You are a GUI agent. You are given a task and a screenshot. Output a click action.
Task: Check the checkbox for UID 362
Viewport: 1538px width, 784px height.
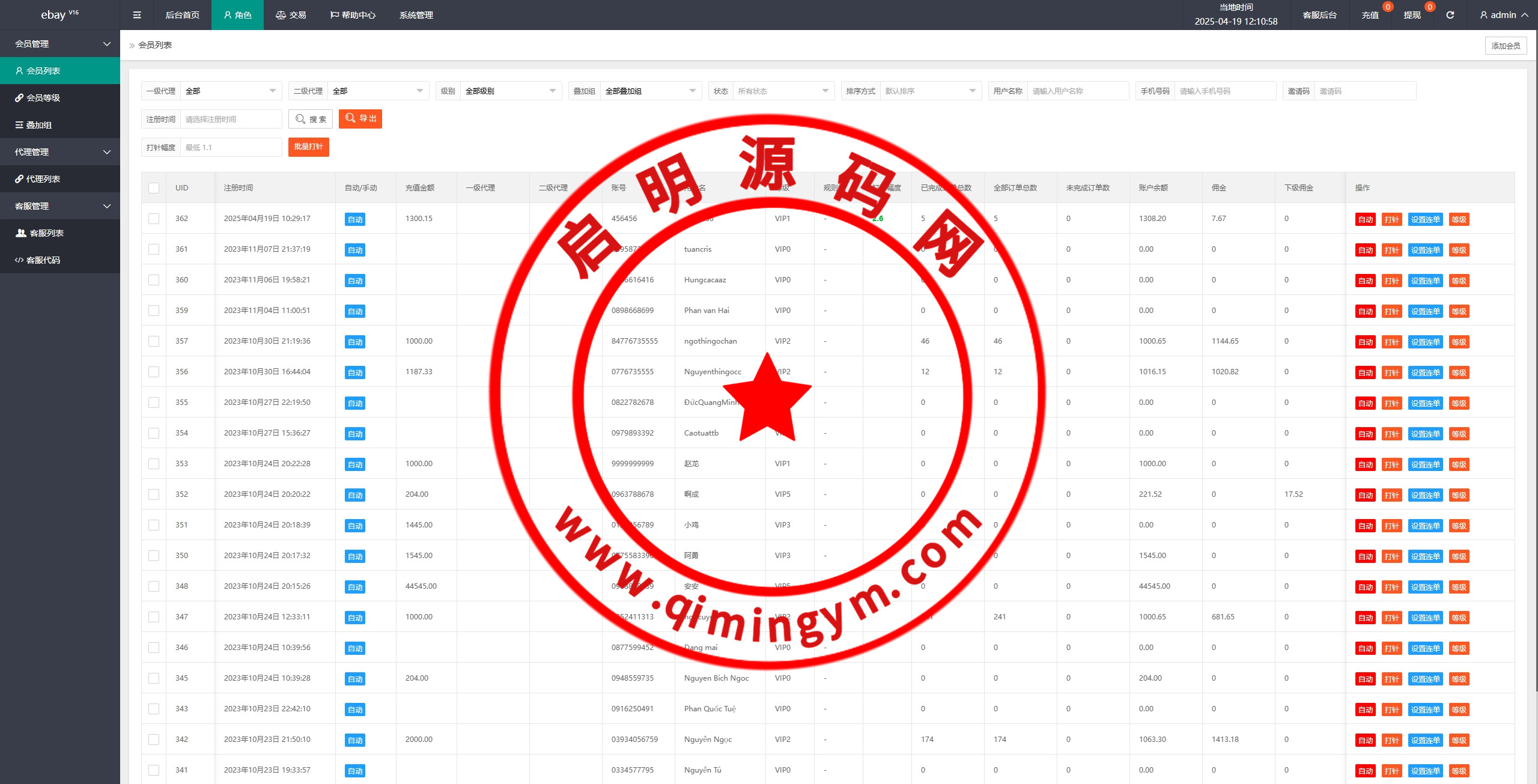[x=154, y=219]
